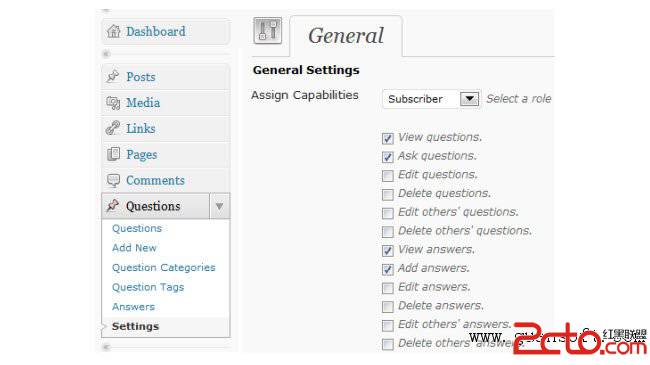Switch to the General tab
Image resolution: width=650 pixels, height=365 pixels.
(346, 36)
